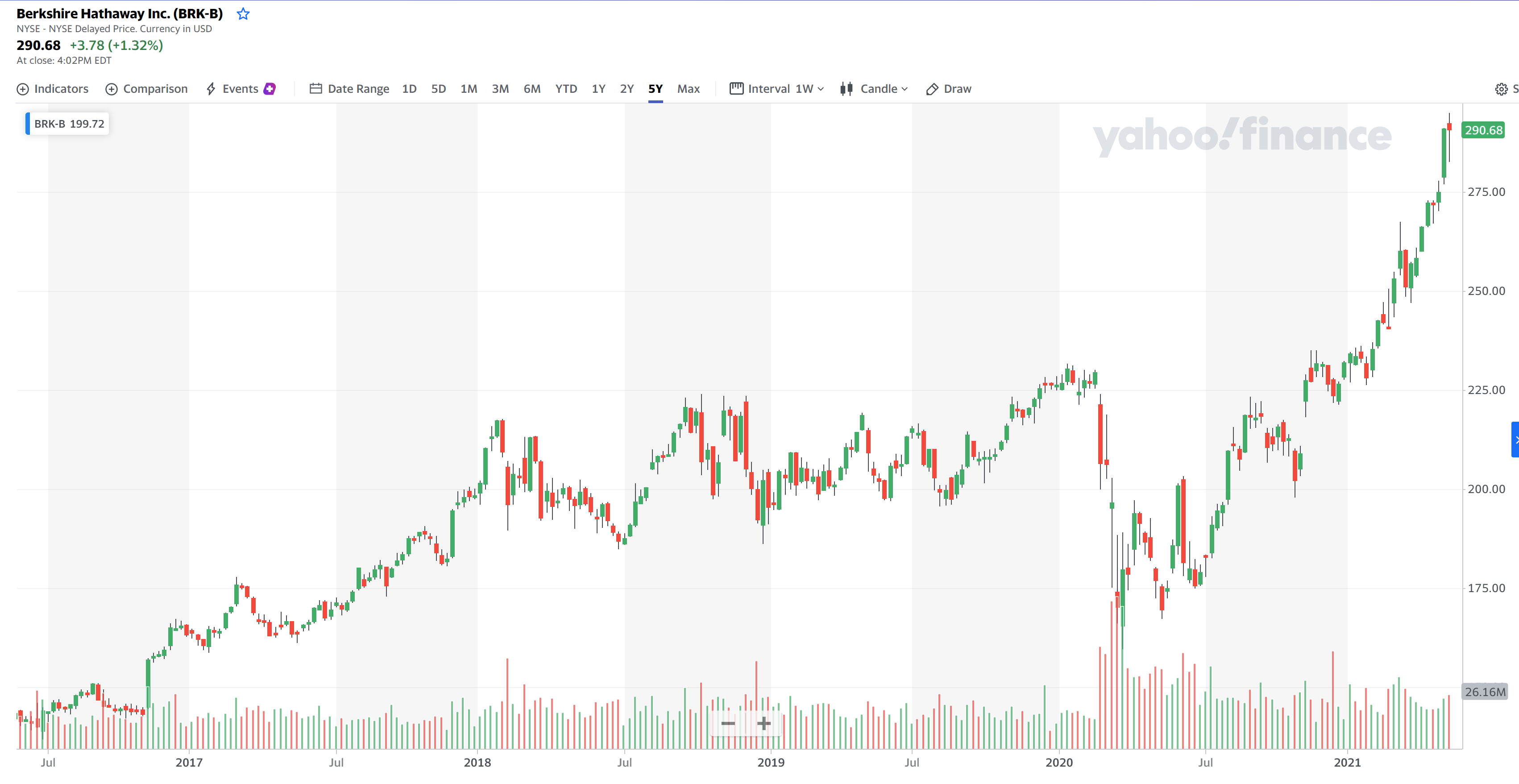1519x784 pixels.
Task: Expand the blue side panel arrow
Action: point(1515,440)
